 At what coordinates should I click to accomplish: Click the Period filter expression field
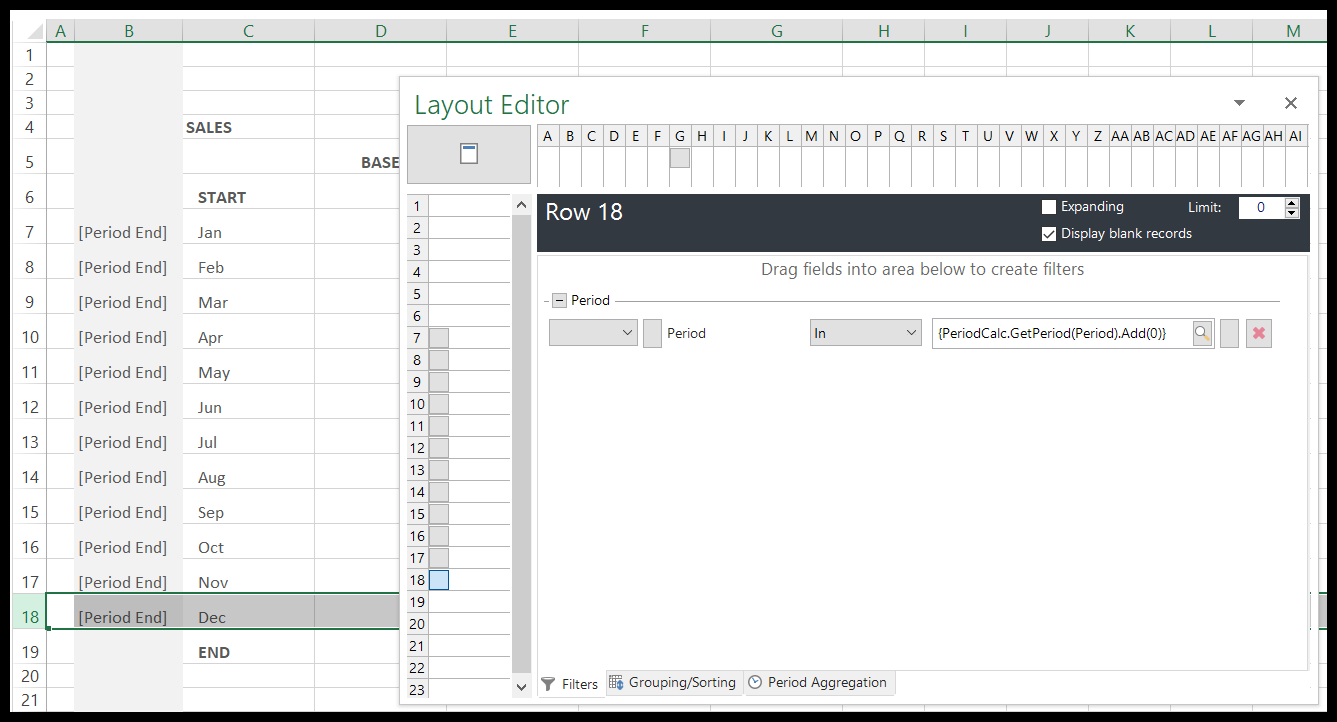pyautogui.click(x=1060, y=333)
